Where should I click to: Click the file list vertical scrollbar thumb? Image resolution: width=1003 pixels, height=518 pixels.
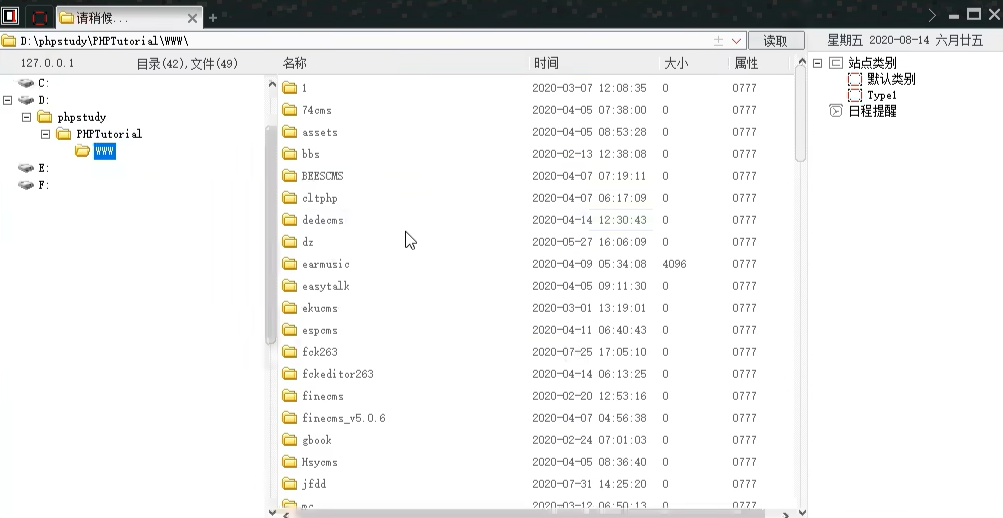pos(801,114)
